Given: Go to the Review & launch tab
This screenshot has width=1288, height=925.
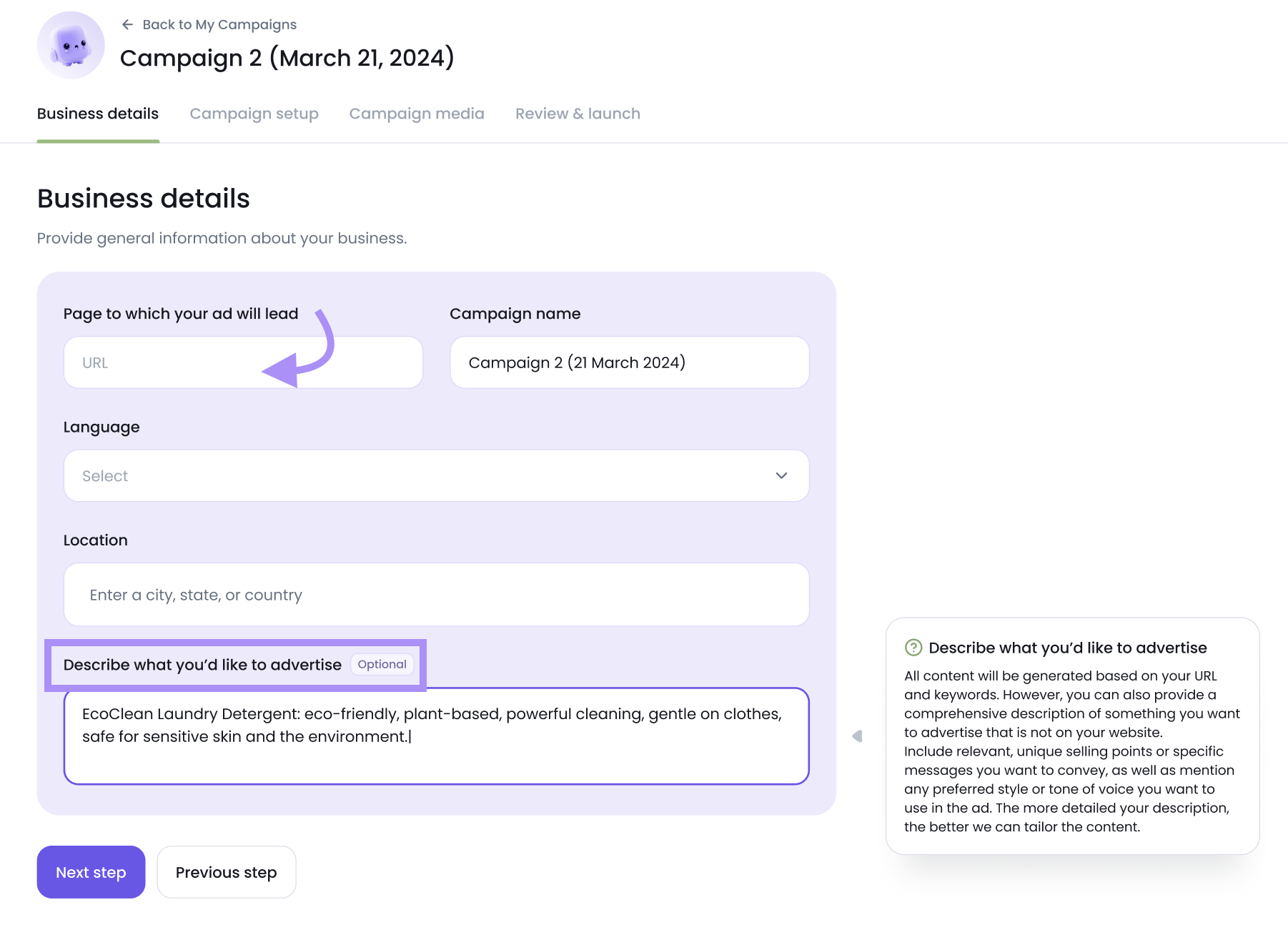Looking at the screenshot, I should (578, 114).
